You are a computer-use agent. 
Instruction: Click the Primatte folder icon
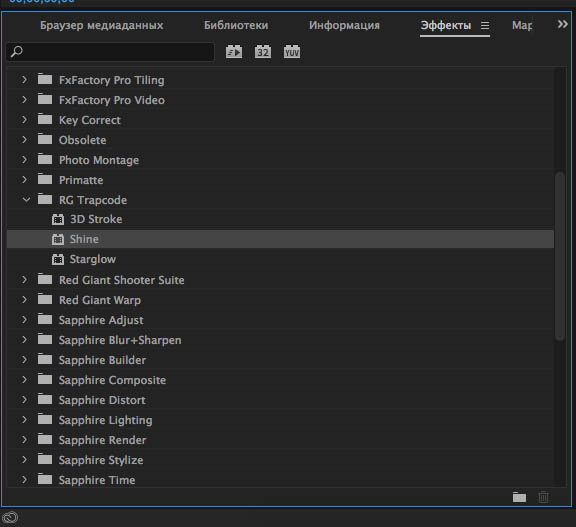pyautogui.click(x=45, y=179)
